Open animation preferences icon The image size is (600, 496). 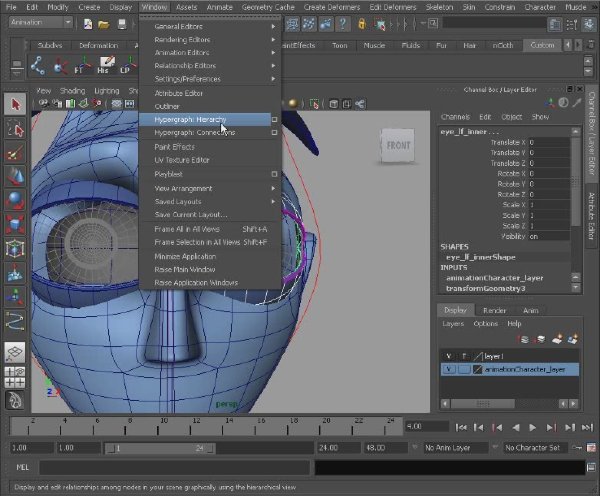591,447
